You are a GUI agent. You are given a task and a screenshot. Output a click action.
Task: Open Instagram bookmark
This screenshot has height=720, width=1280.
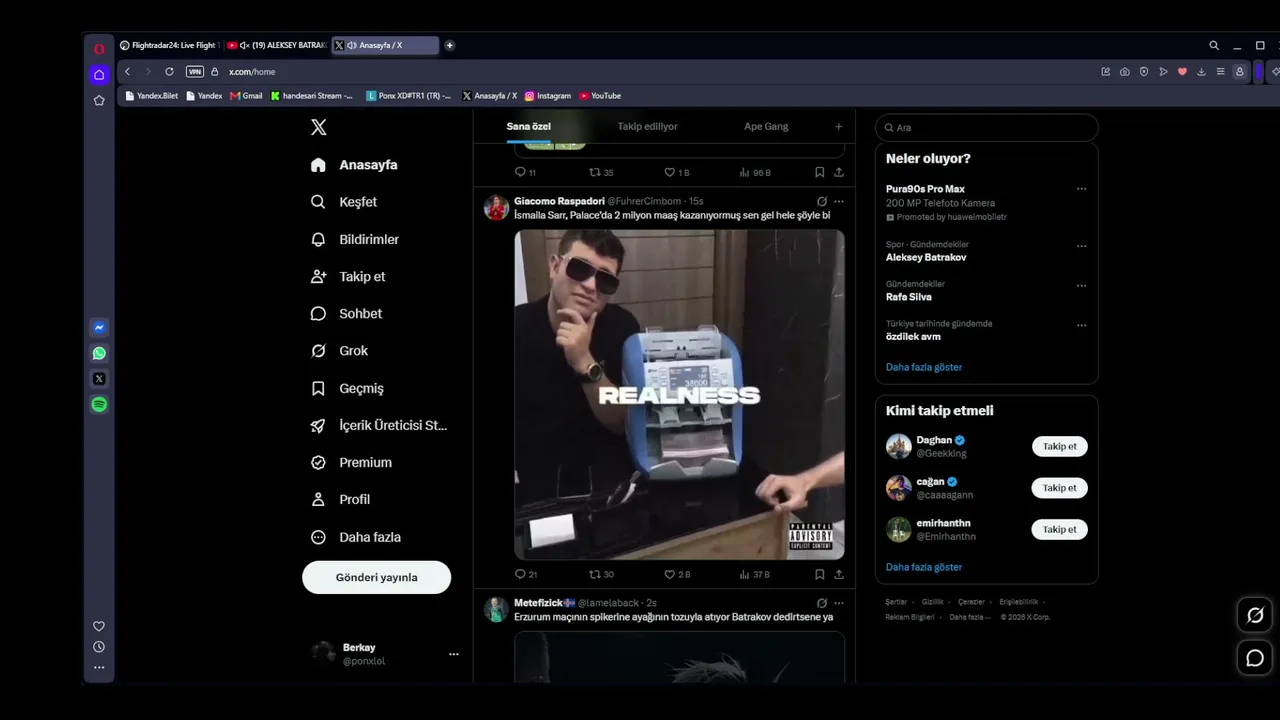click(548, 96)
